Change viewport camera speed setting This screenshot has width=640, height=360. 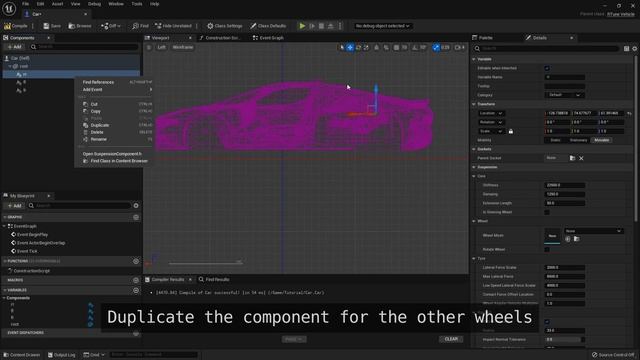[x=460, y=47]
